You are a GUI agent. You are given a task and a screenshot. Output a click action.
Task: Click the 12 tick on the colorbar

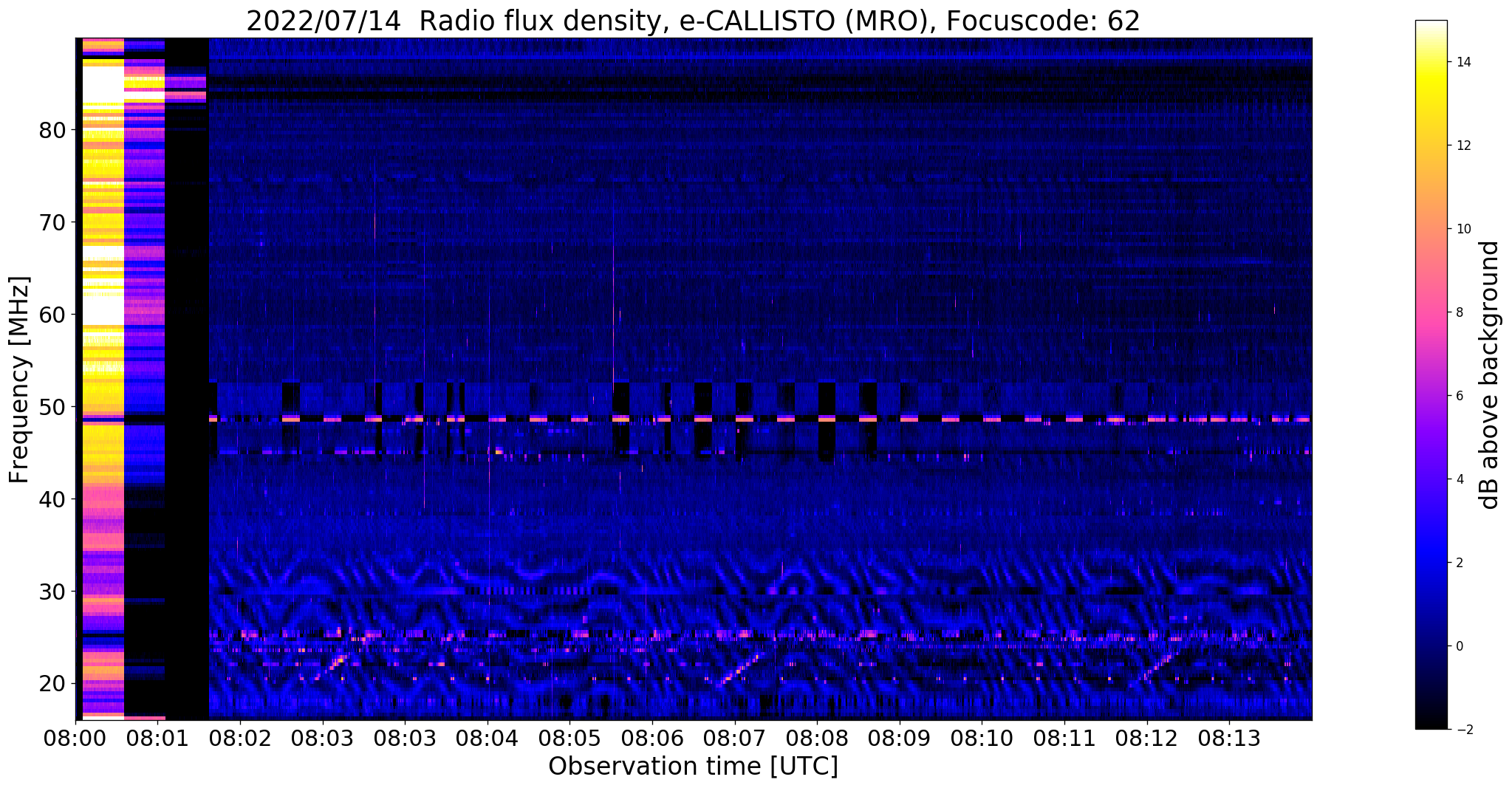[1463, 146]
